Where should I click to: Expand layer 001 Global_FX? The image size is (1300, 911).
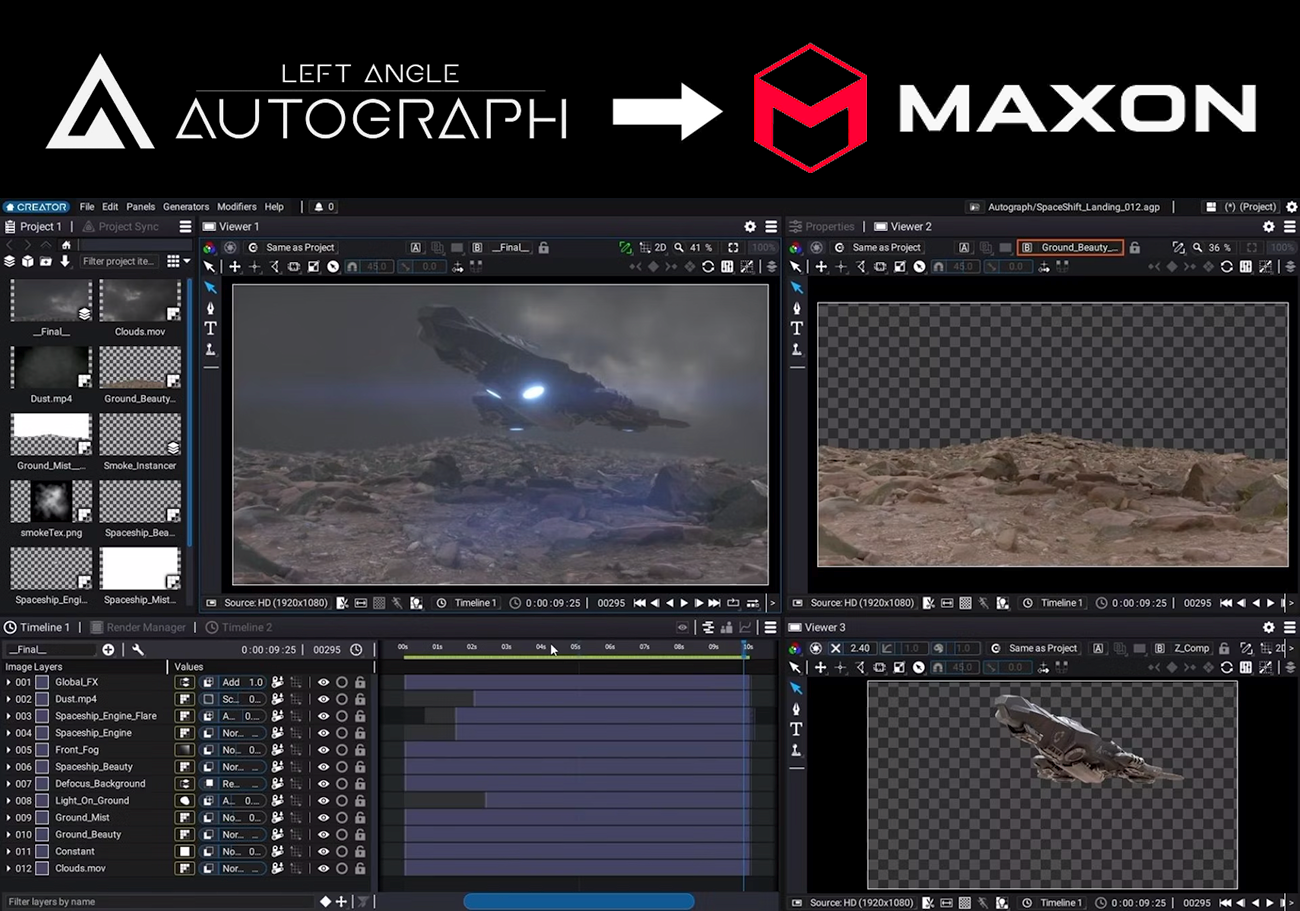[8, 683]
